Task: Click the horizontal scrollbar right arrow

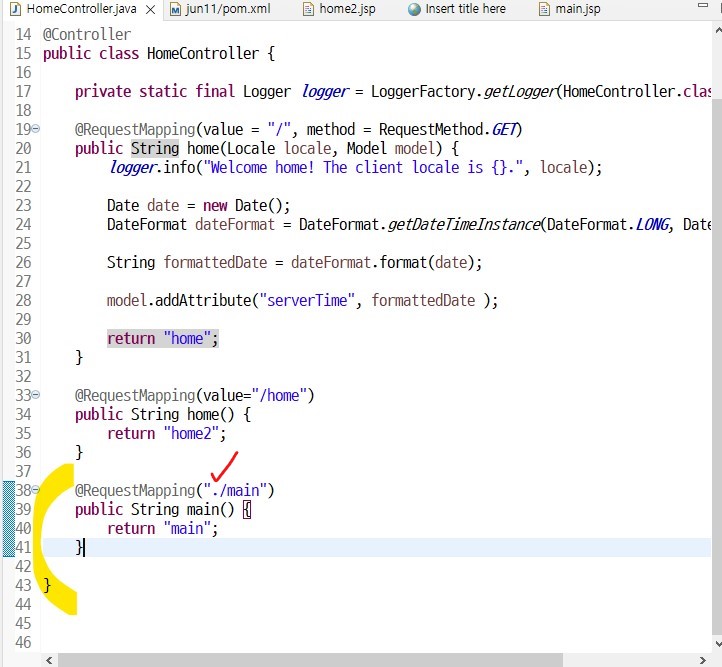Action: tap(703, 661)
